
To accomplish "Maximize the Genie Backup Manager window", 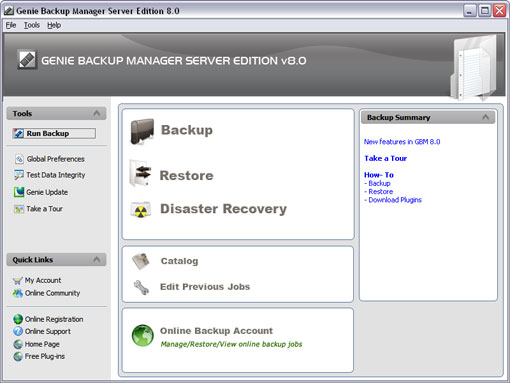I will 485,11.
